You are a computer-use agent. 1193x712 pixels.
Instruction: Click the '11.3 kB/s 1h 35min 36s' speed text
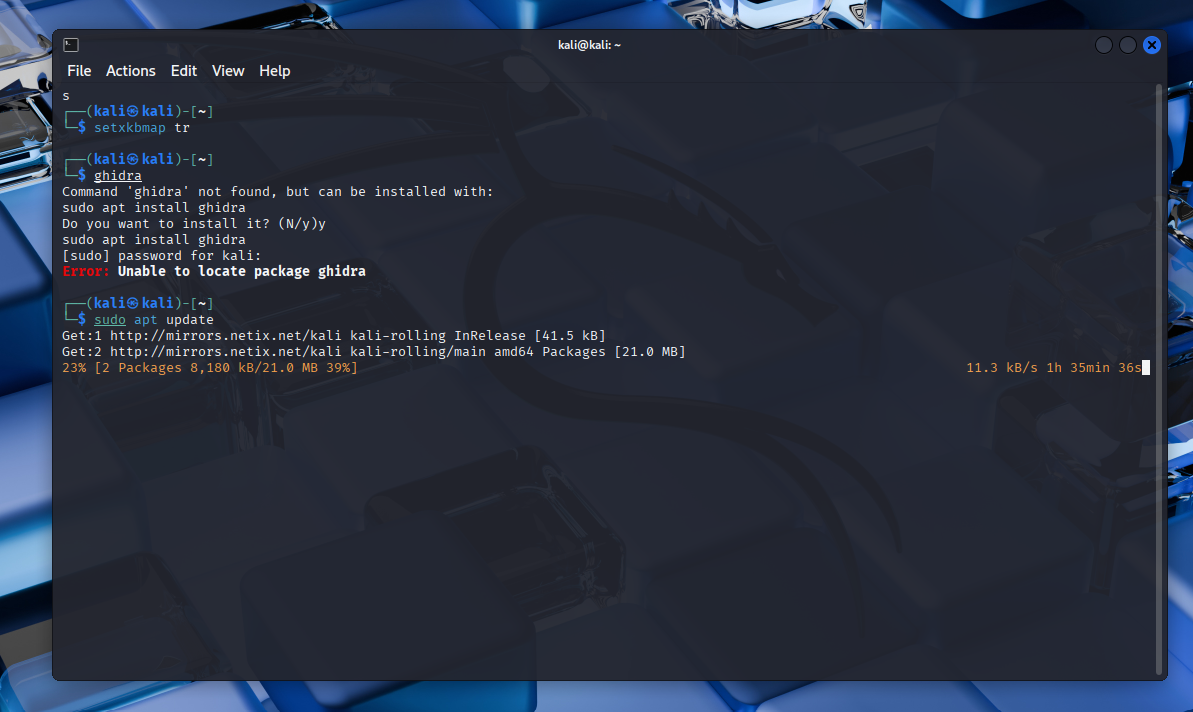tap(1054, 367)
